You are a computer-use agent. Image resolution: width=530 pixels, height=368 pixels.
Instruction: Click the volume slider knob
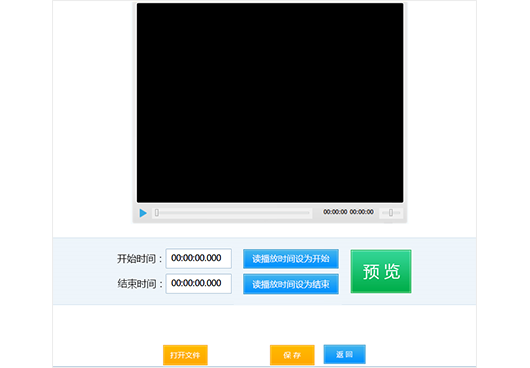pyautogui.click(x=391, y=213)
